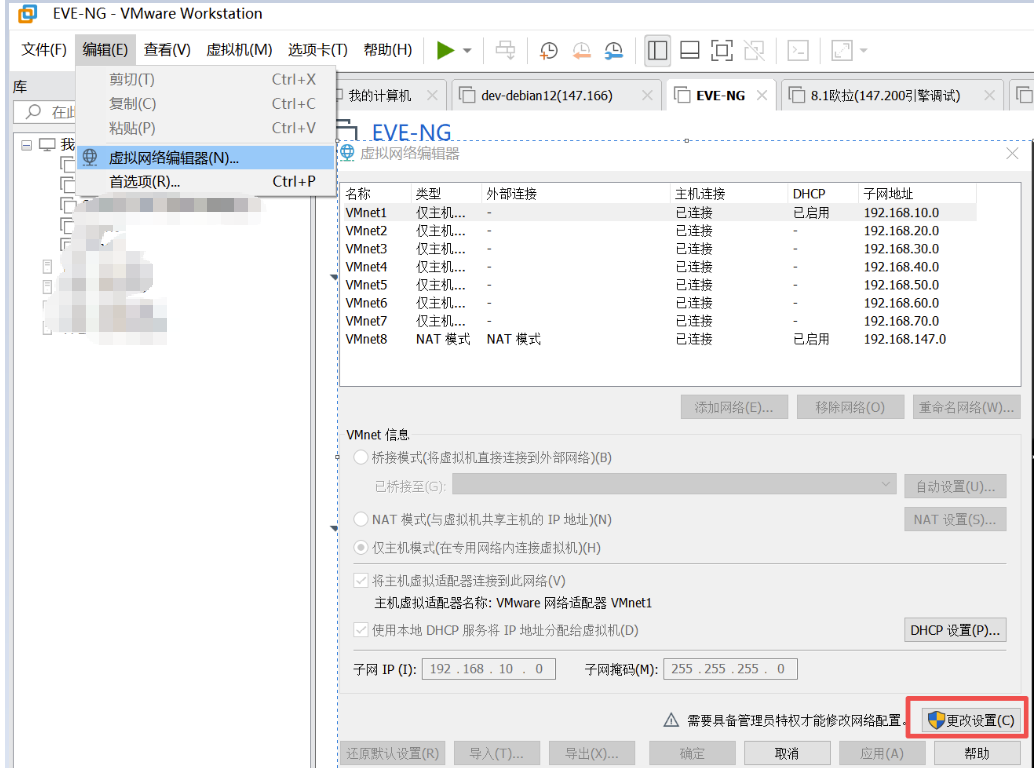This screenshot has width=1035, height=768.
Task: Open the 虚拟机(M) menu
Action: click(239, 50)
